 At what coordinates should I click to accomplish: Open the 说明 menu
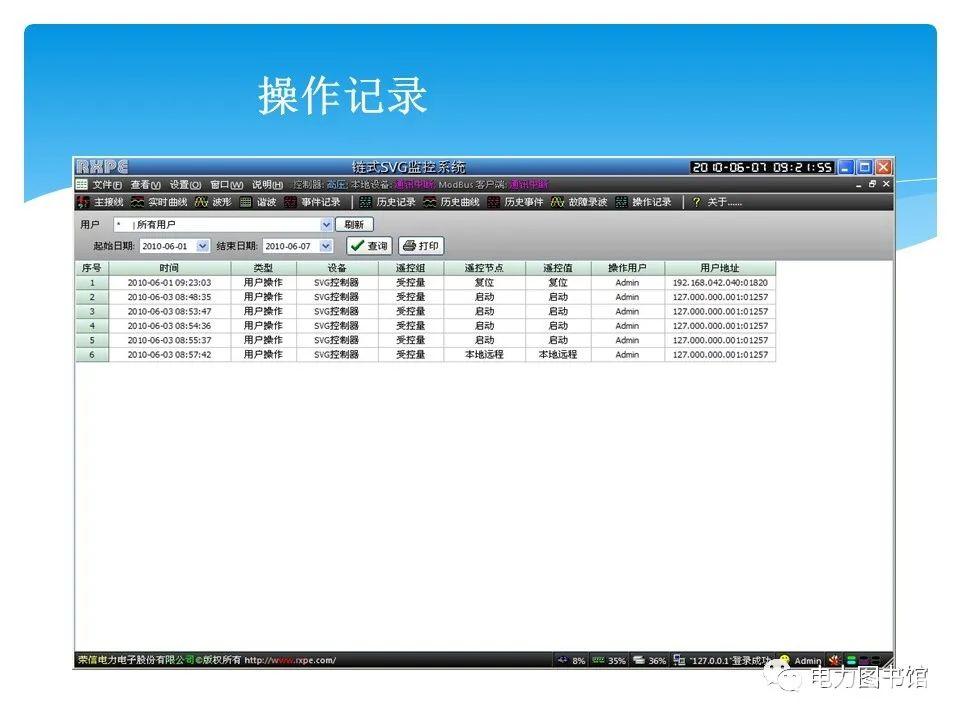267,184
